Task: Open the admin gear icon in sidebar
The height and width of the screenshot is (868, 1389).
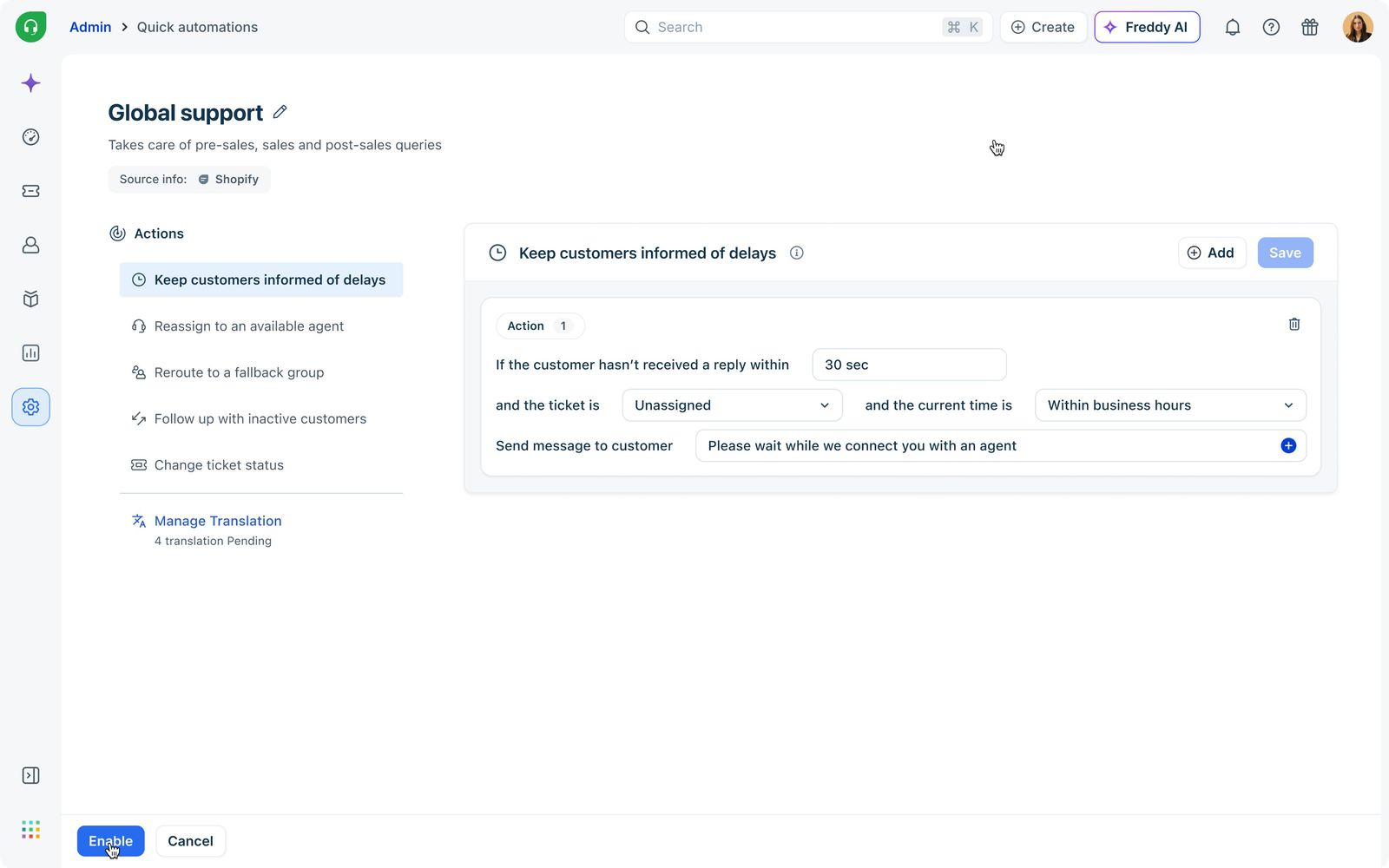Action: coord(30,407)
